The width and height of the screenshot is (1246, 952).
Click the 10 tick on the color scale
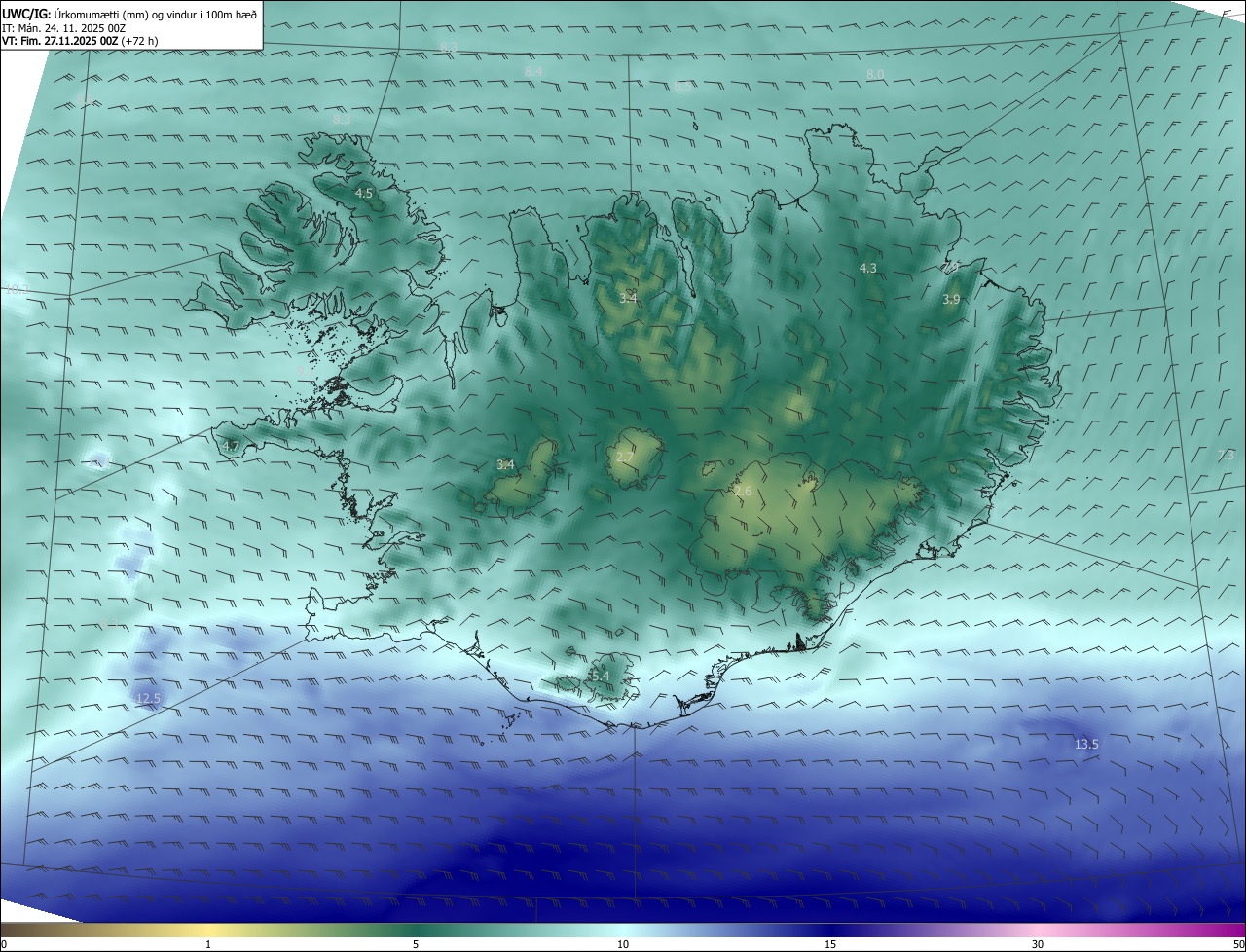point(623,944)
